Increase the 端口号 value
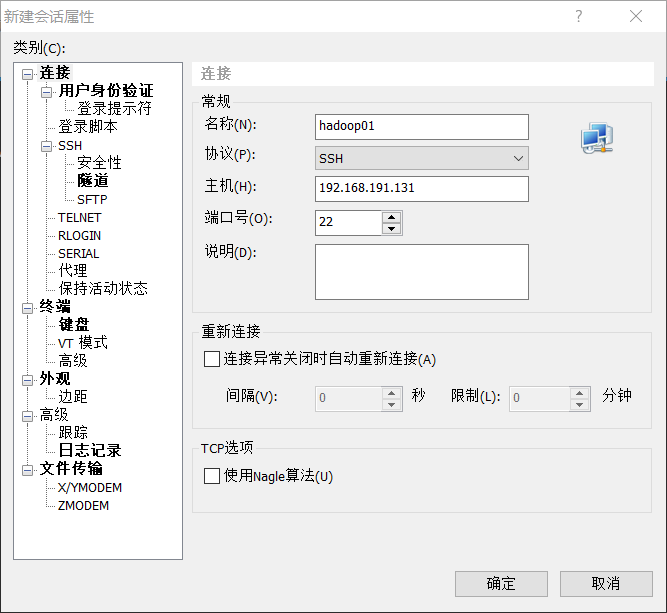Viewport: 667px width, 613px height. pyautogui.click(x=391, y=217)
